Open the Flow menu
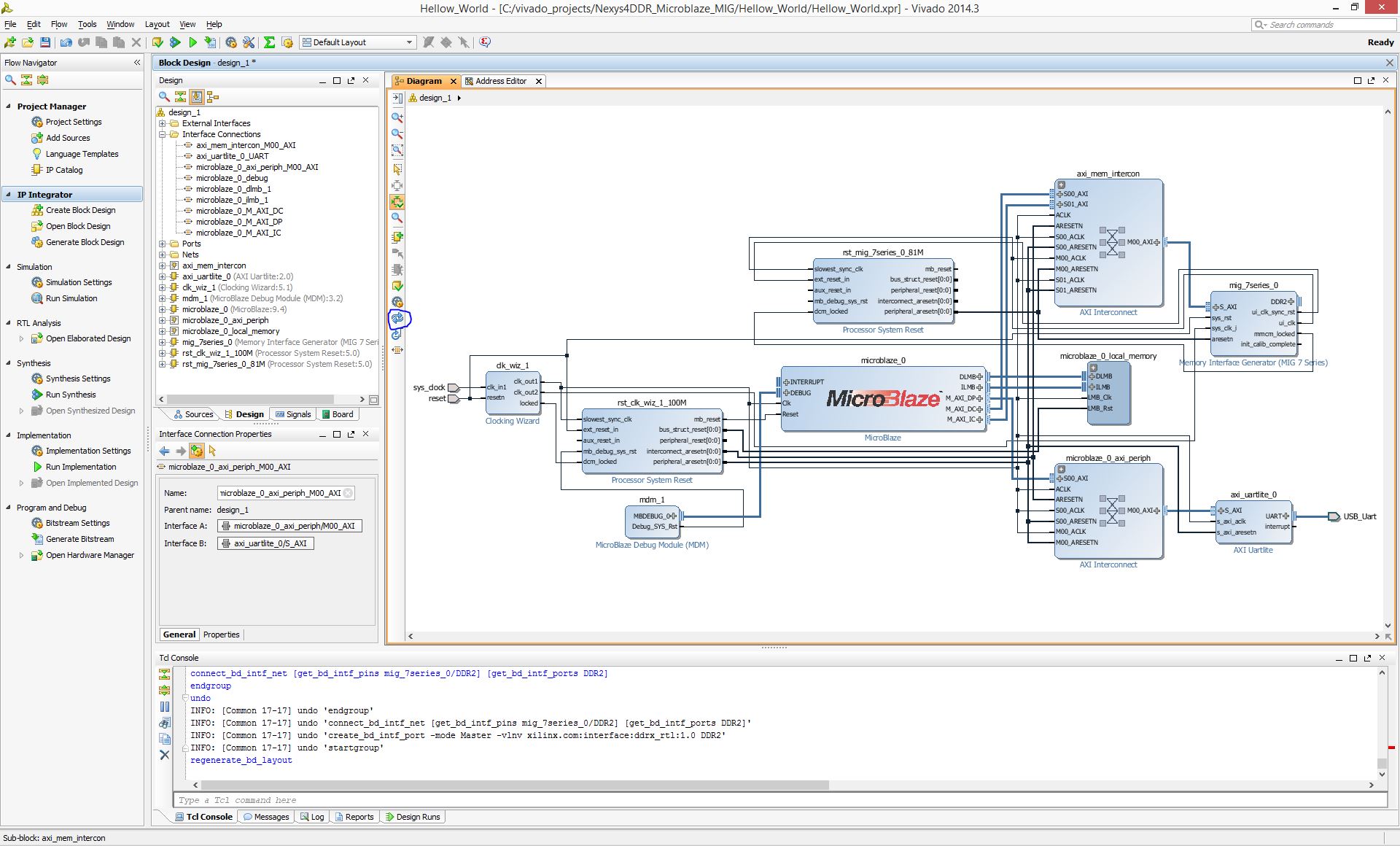The height and width of the screenshot is (846, 1400). [x=59, y=24]
